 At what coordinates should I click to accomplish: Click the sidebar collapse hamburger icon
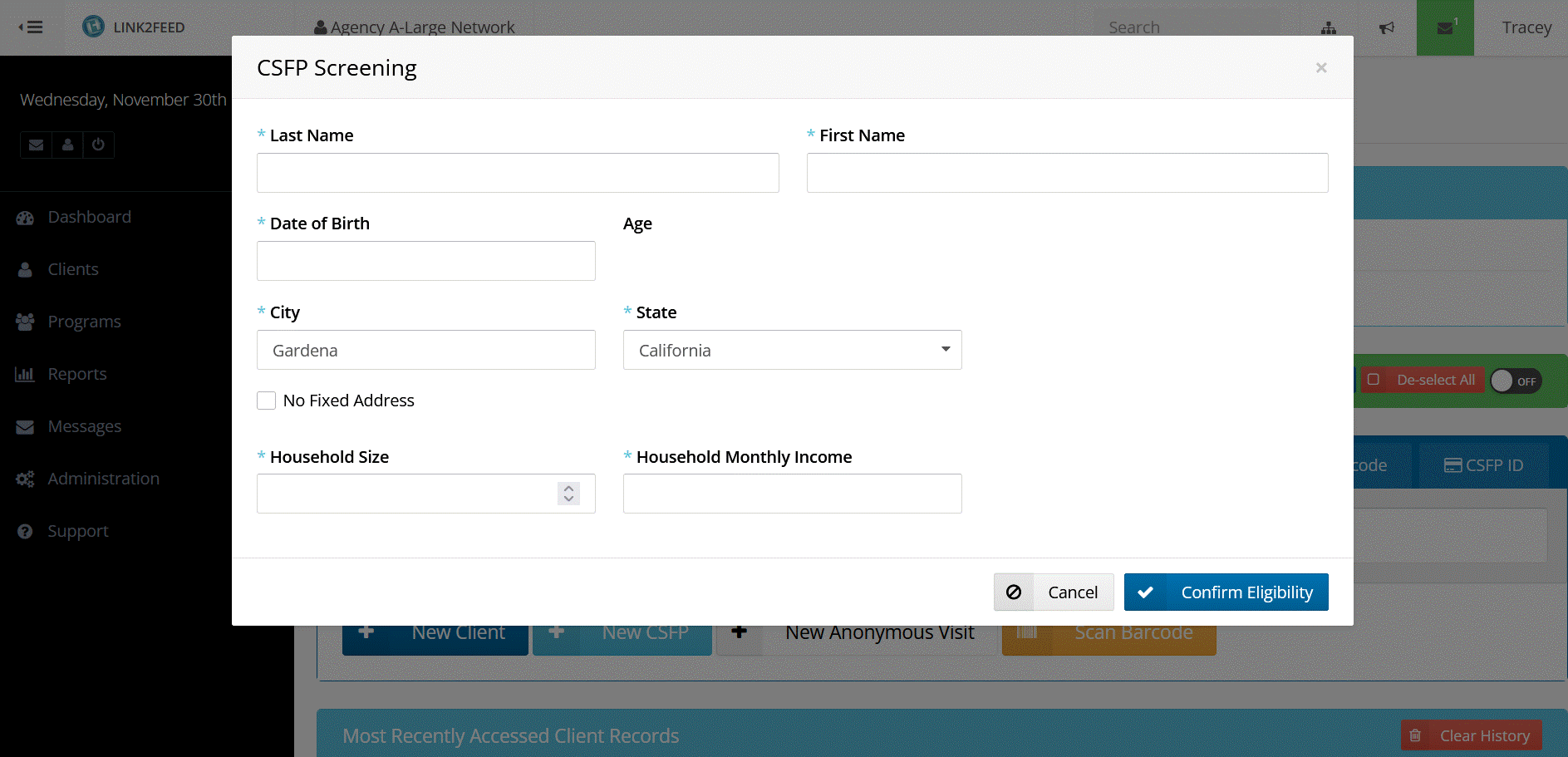pos(31,27)
